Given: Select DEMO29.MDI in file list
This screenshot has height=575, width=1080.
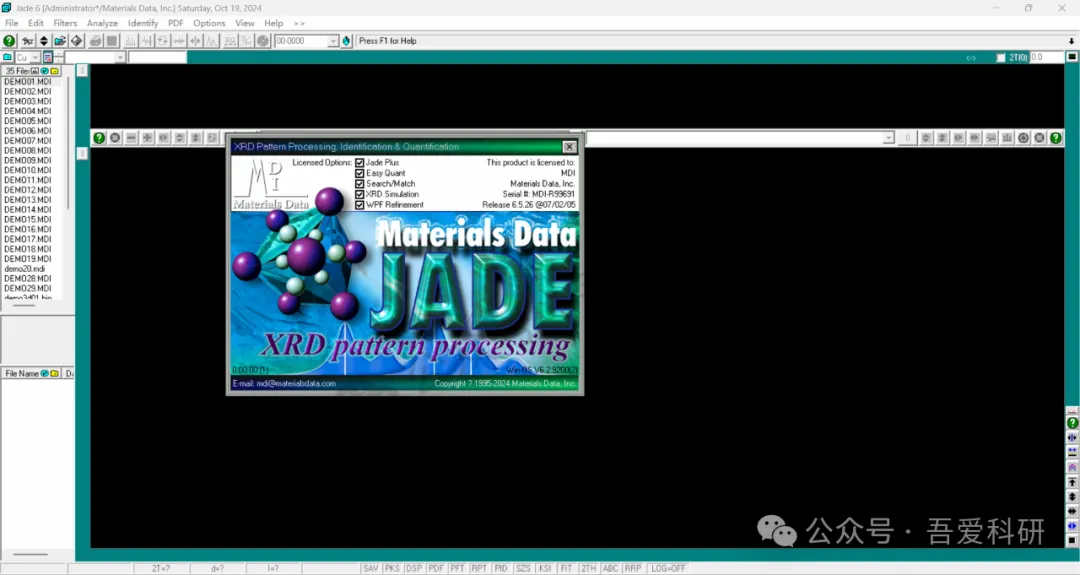Looking at the screenshot, I should 28,289.
